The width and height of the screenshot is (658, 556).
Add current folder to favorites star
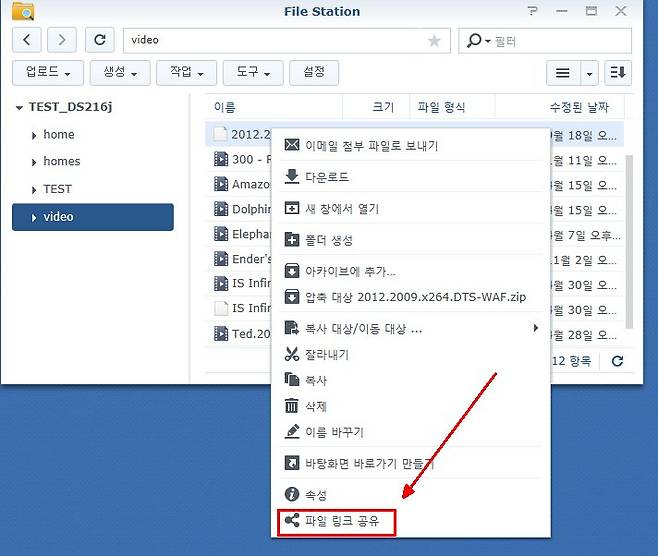tap(434, 41)
